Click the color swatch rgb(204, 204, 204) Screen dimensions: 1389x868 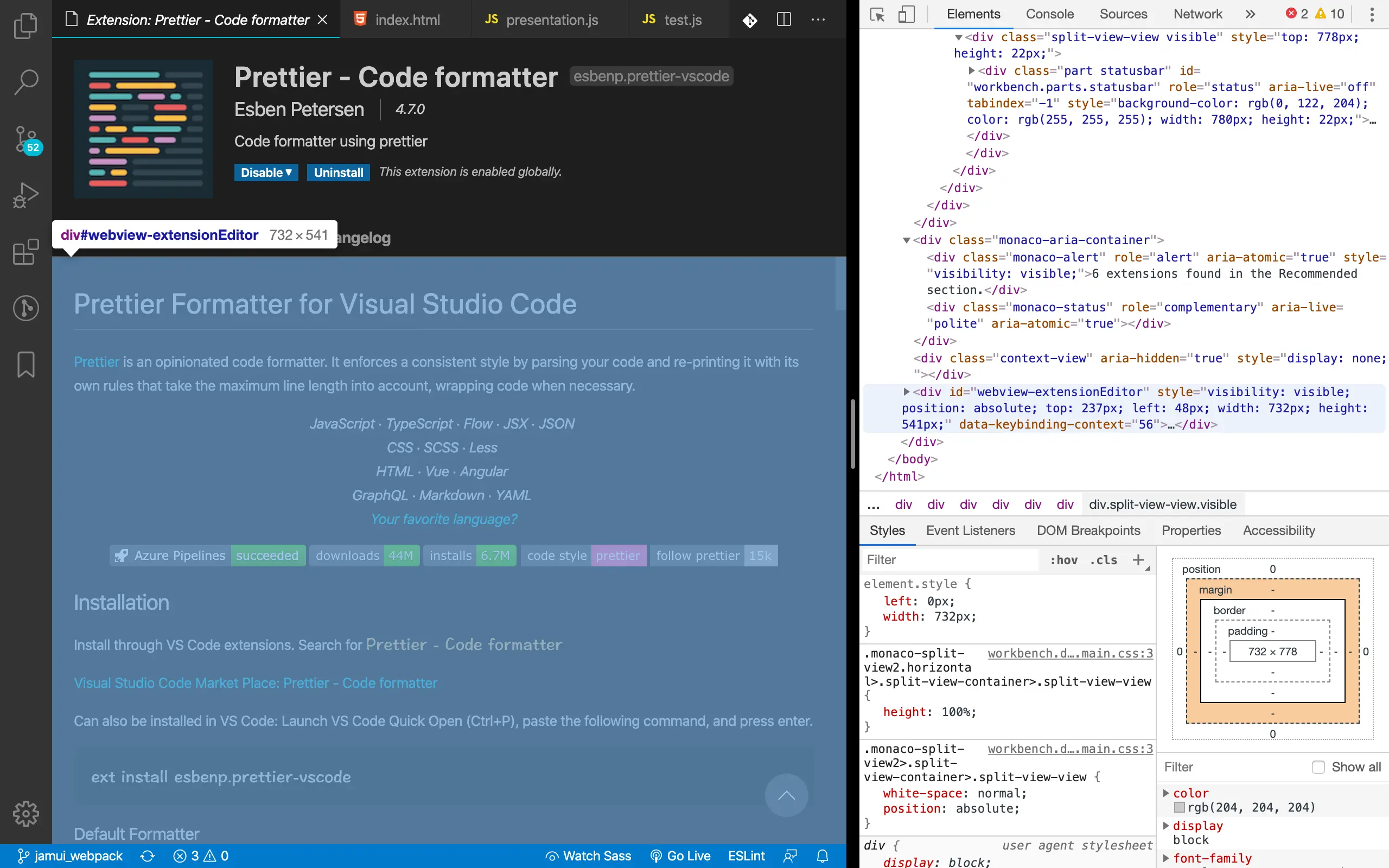1180,807
